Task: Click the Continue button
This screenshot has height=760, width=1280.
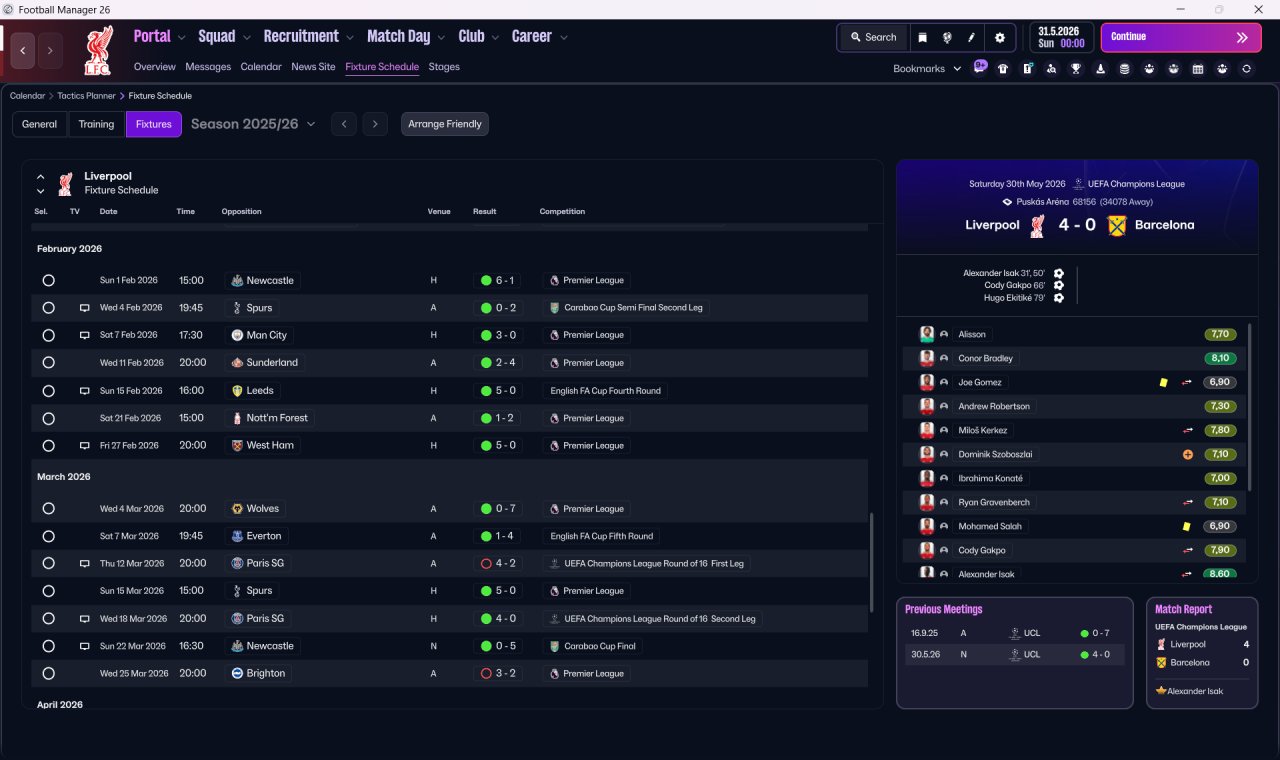Action: [1181, 37]
